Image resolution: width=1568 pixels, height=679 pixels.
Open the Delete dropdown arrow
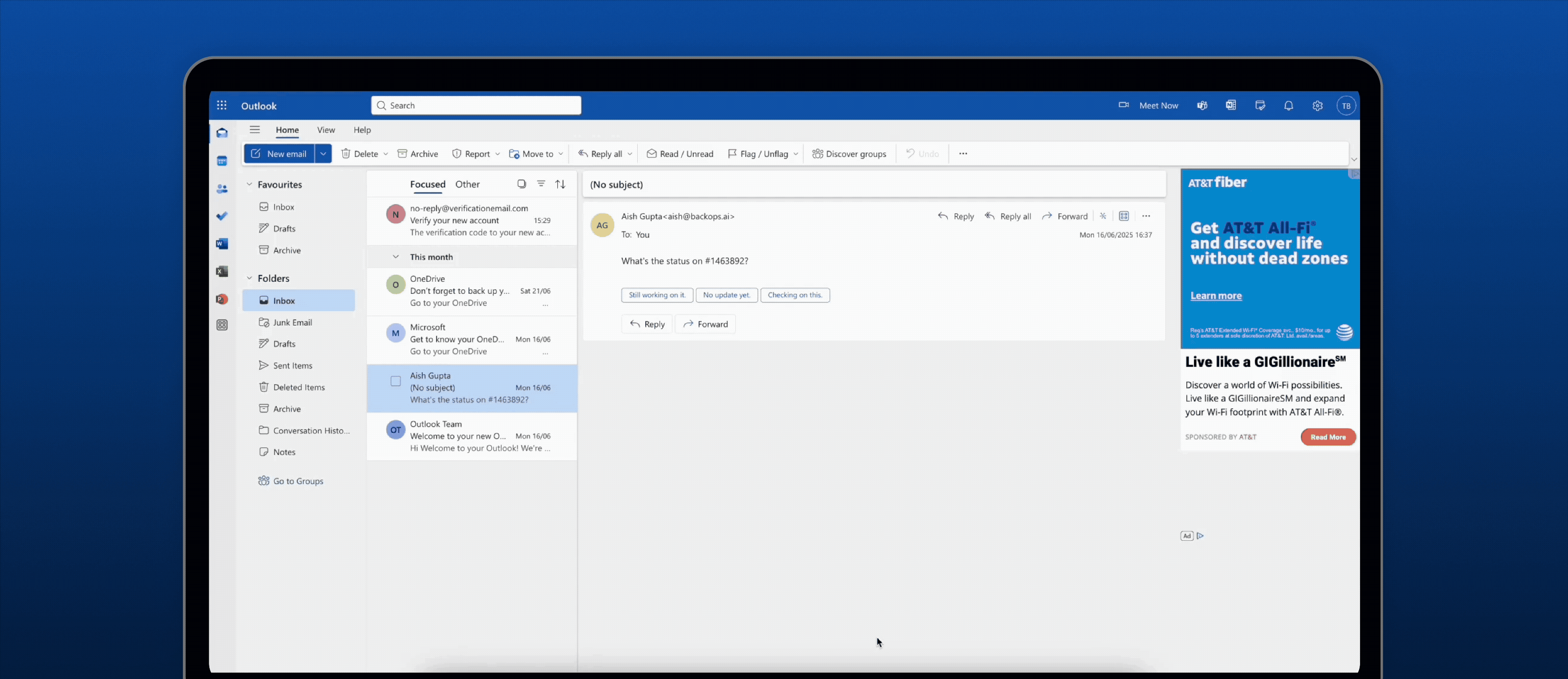(386, 154)
